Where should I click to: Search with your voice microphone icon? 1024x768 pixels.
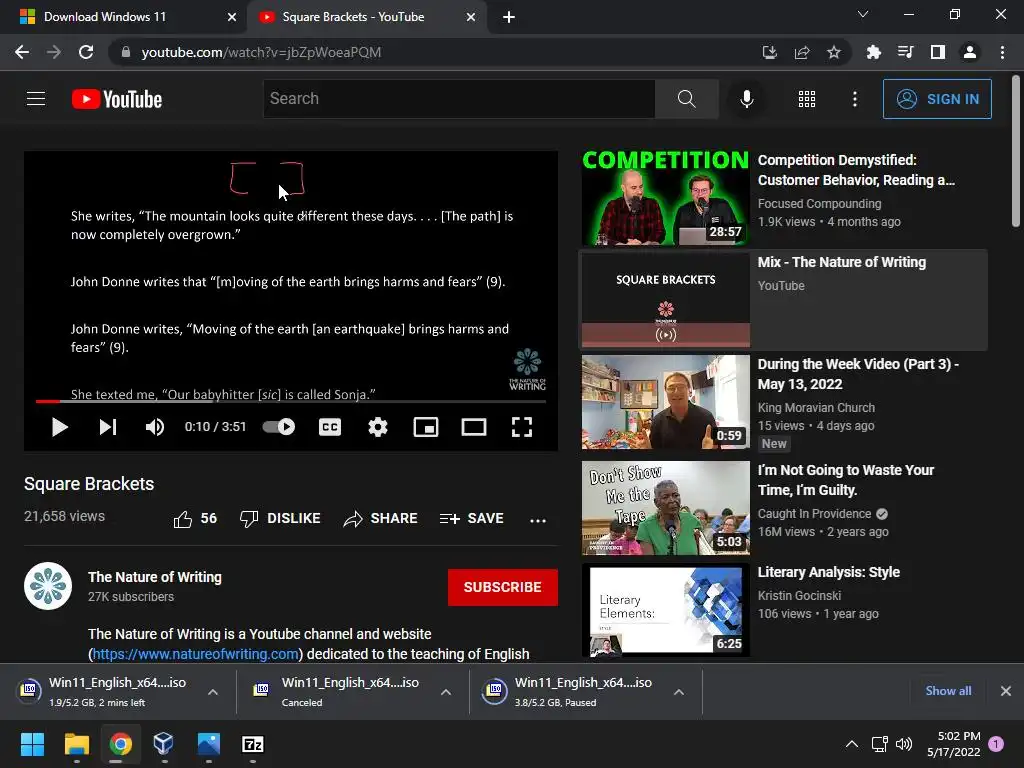click(x=746, y=99)
